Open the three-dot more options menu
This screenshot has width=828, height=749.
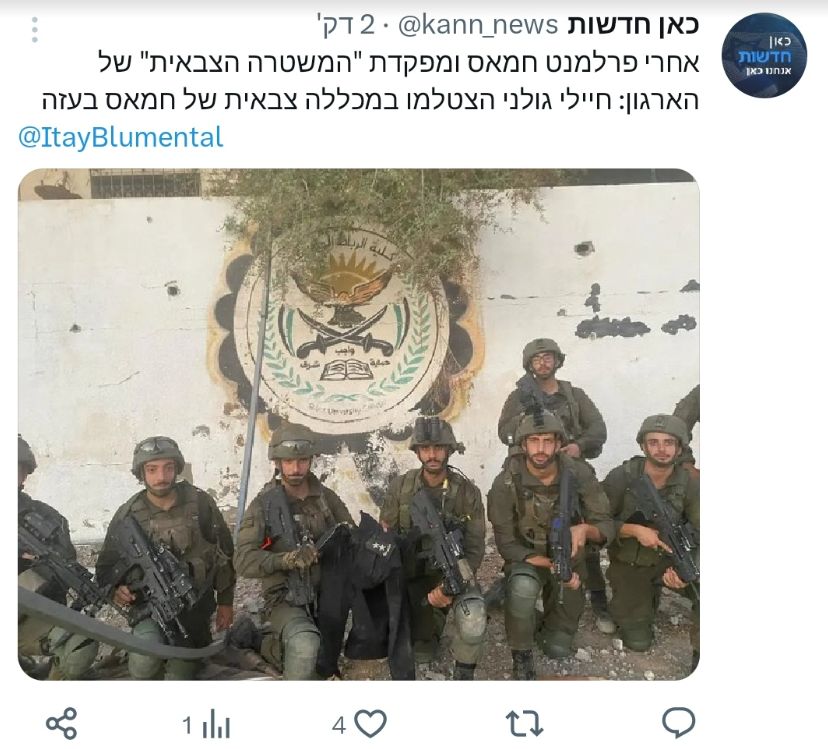[35, 30]
